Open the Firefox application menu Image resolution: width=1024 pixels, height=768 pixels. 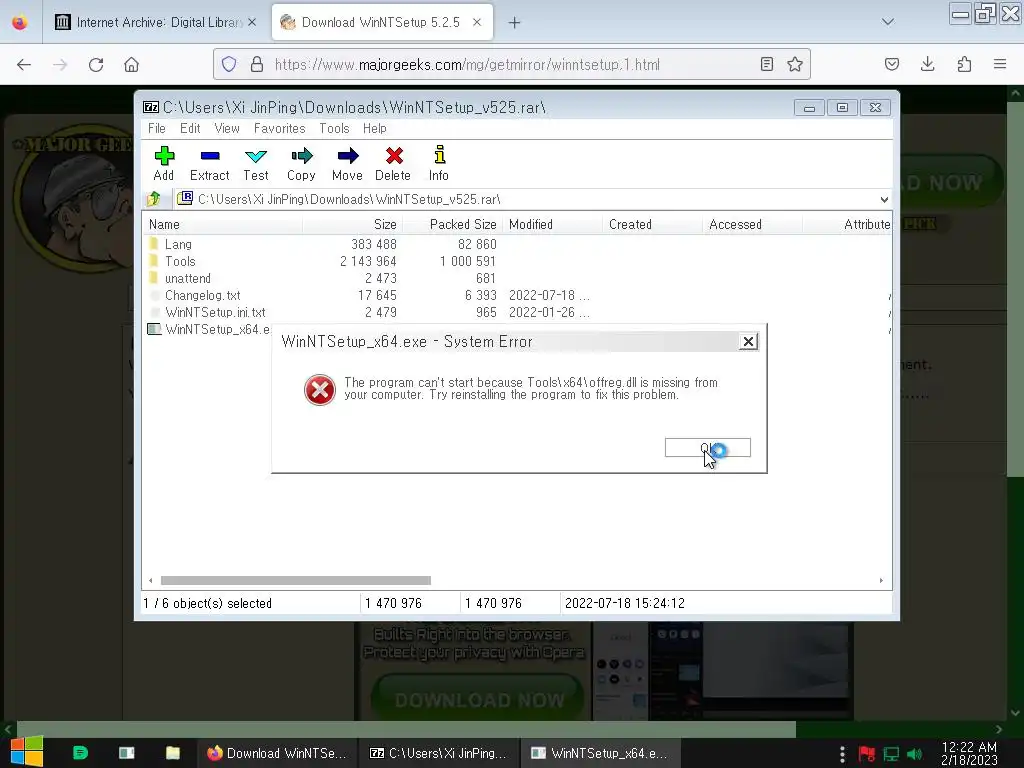(1000, 64)
